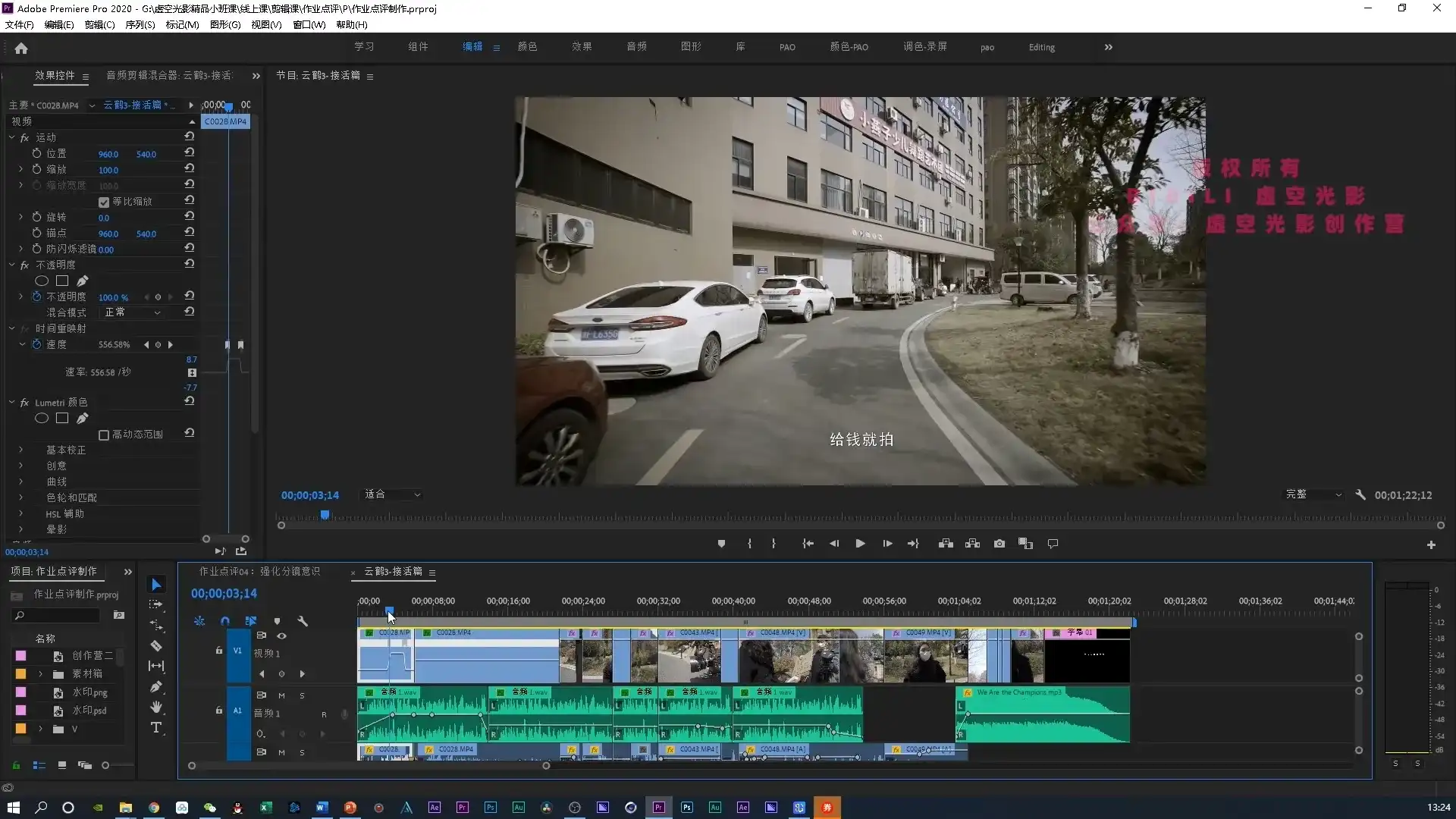Click the Export Frame camera icon

pyautogui.click(x=999, y=544)
